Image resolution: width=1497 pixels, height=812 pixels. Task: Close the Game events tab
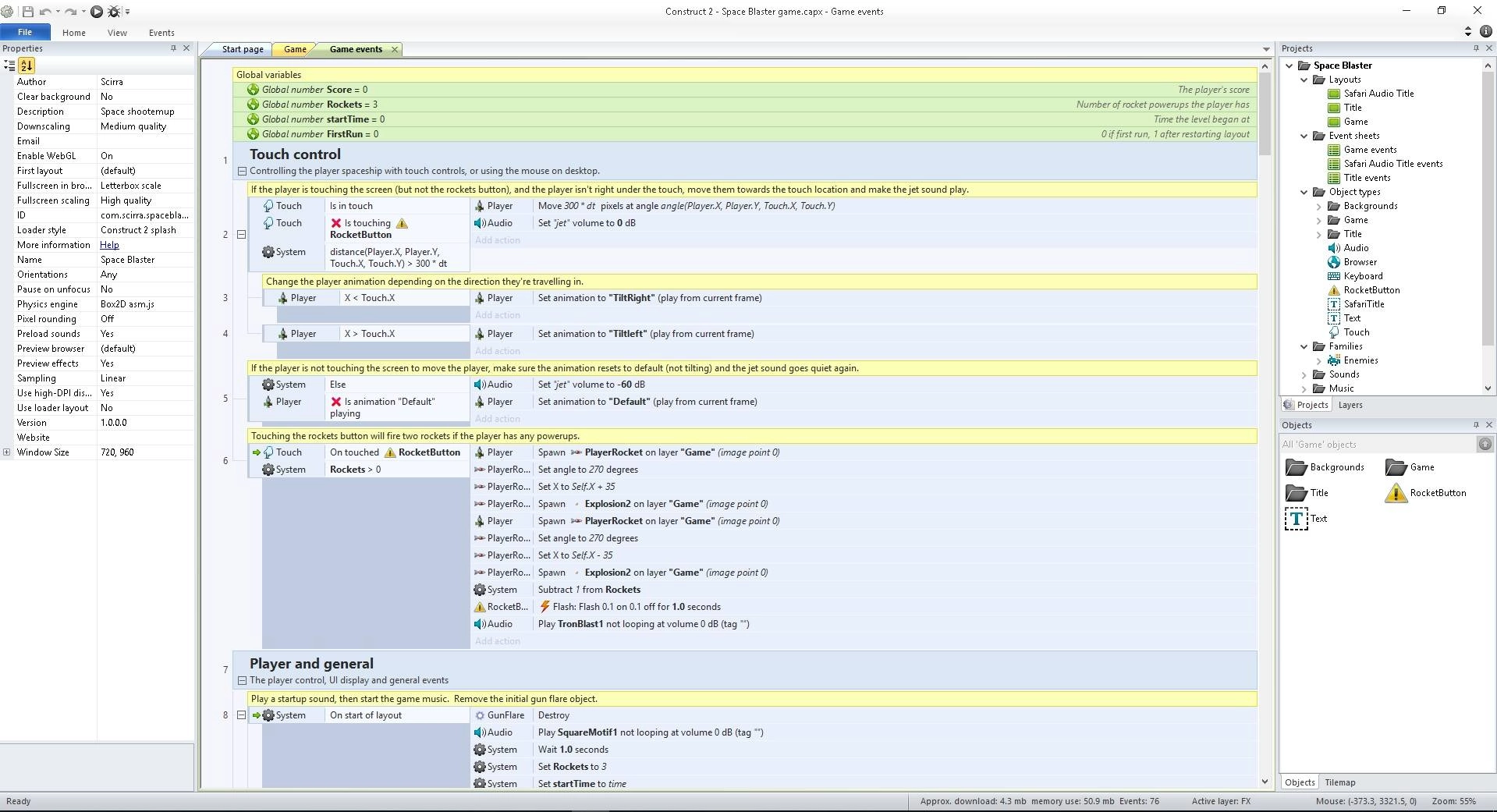(x=395, y=49)
